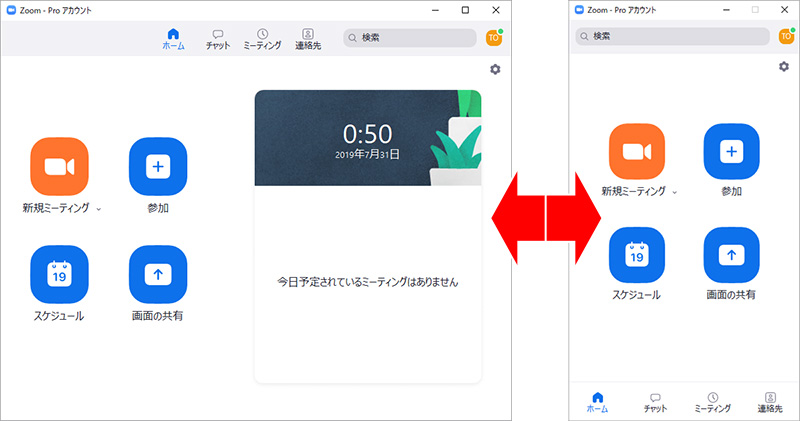Open Meetings (ミーティング) tab in top navigation
Screen dimensions: 800x421
tap(262, 39)
